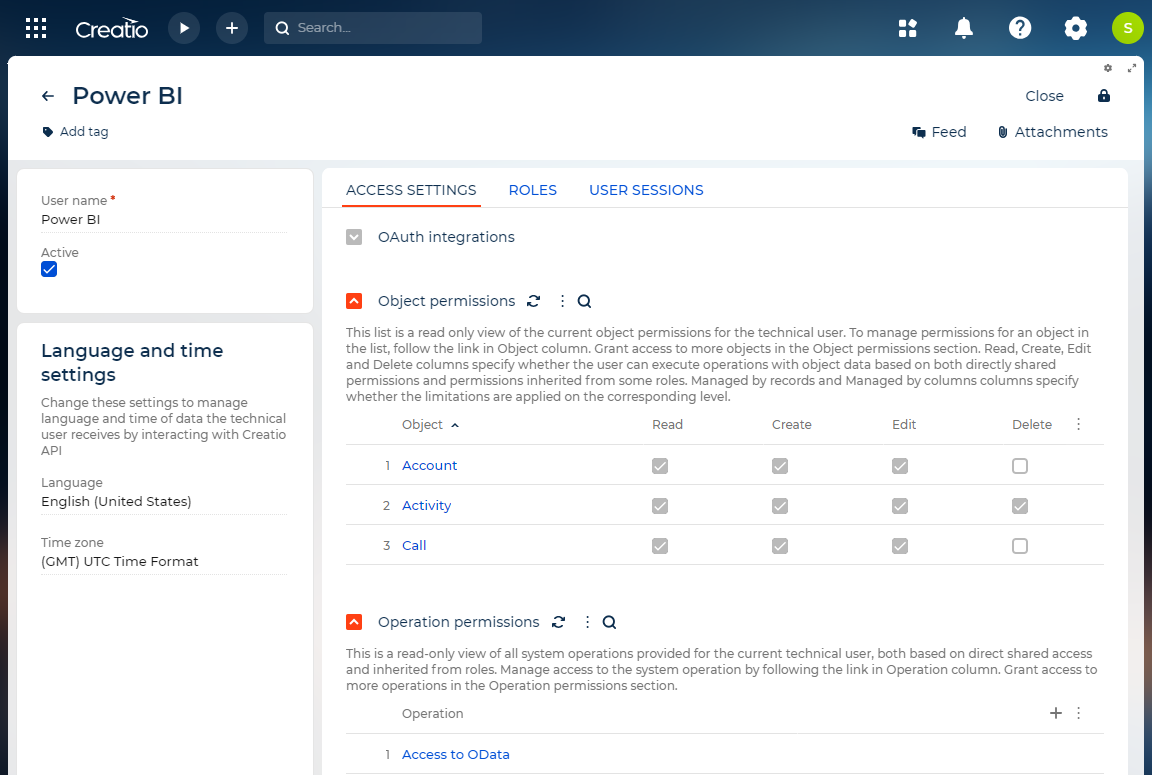Search within Operation permissions
The height and width of the screenshot is (775, 1152).
[x=609, y=622]
